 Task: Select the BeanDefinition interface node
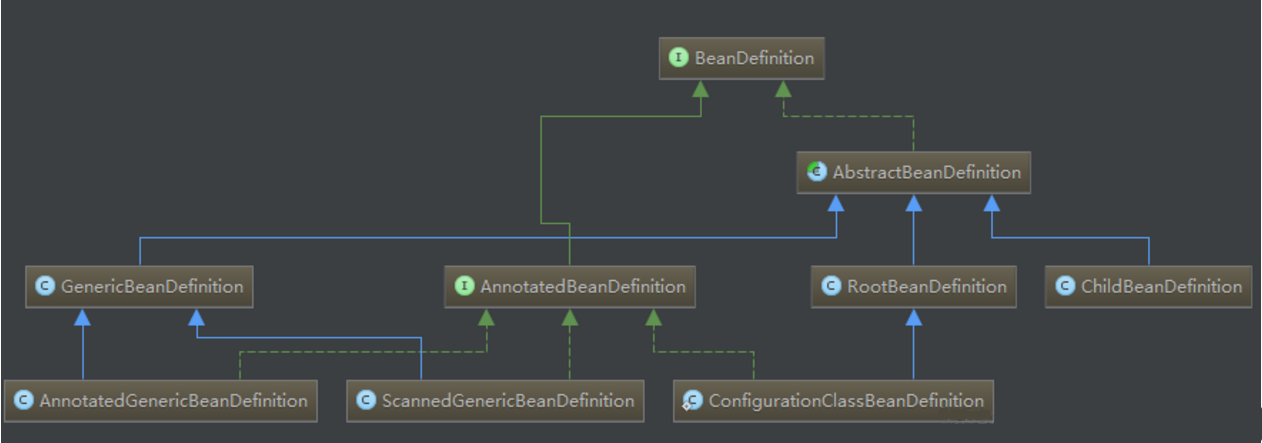click(x=742, y=58)
